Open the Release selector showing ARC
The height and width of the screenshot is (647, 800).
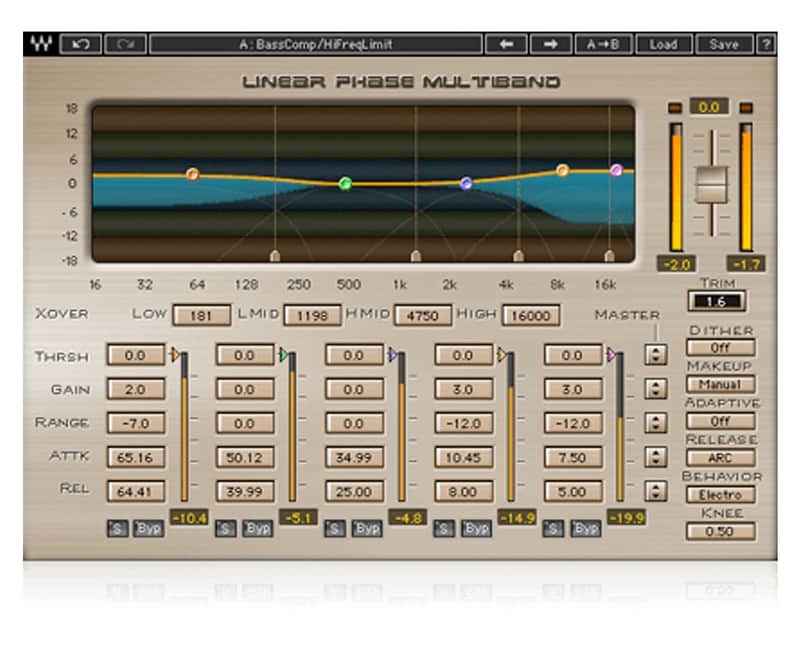pyautogui.click(x=720, y=458)
